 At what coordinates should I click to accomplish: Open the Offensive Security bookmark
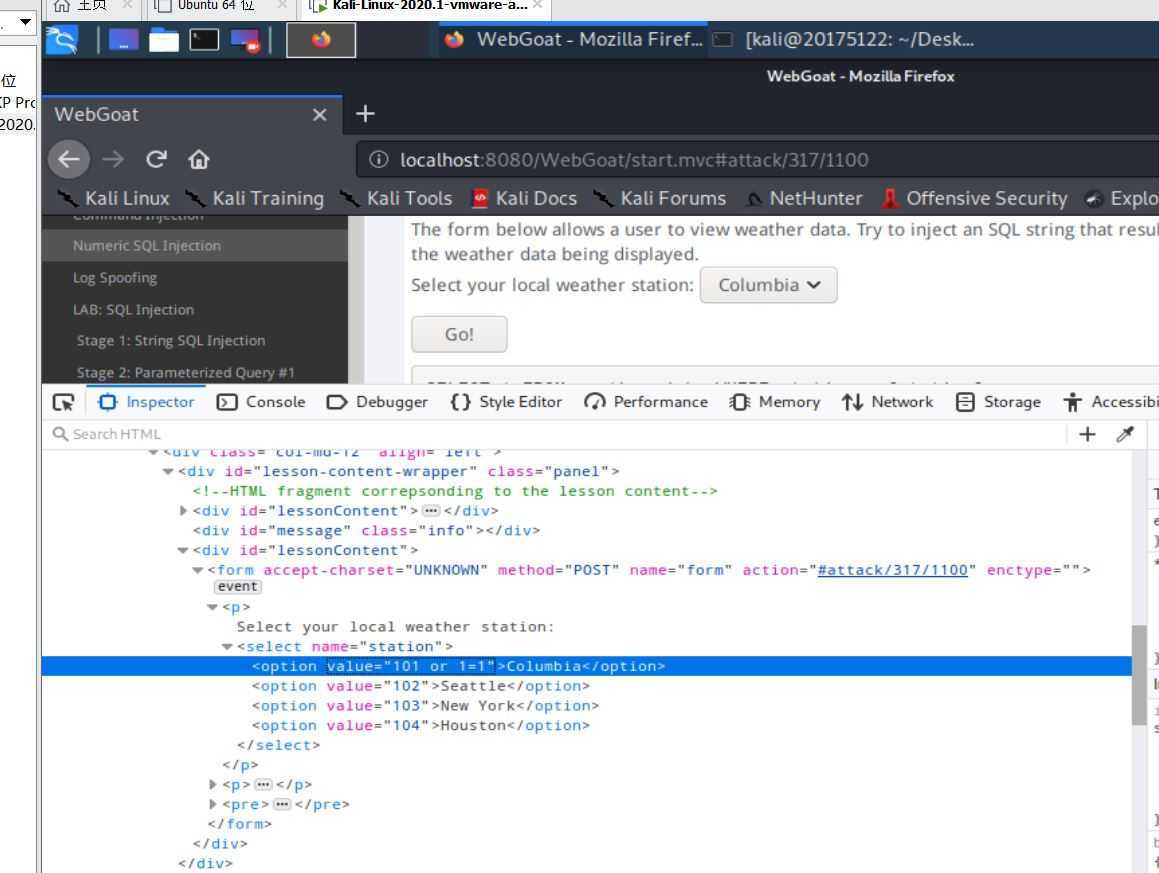coord(974,198)
